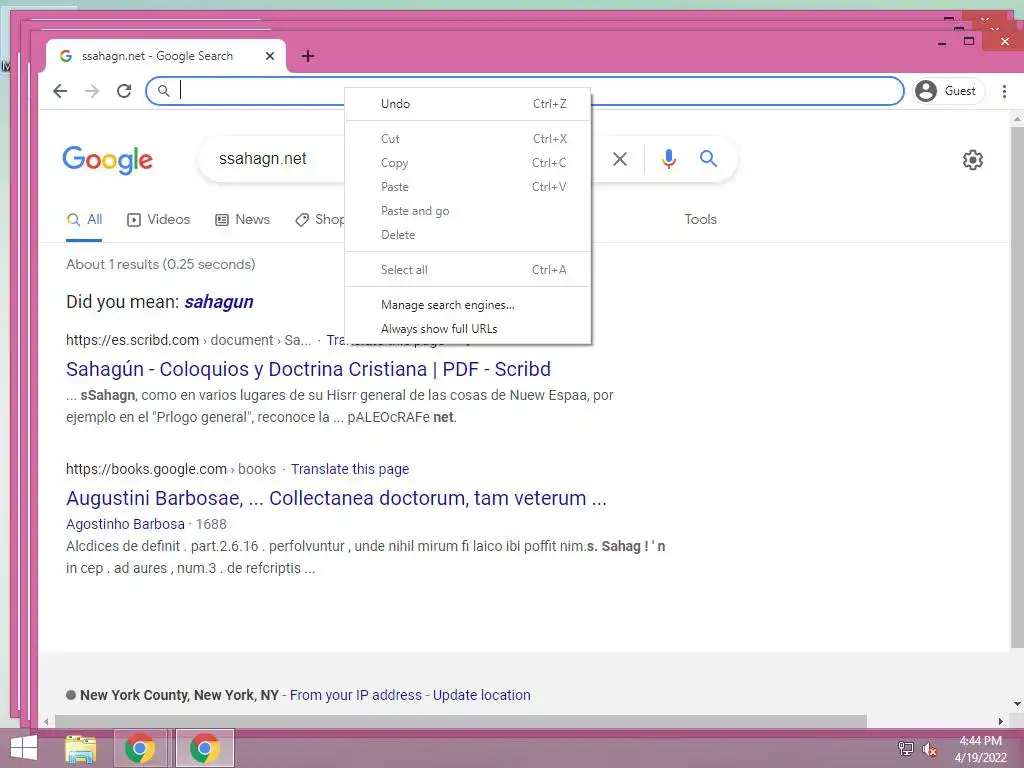Submit search with the blue magnifier icon
Image resolution: width=1024 pixels, height=768 pixels.
point(708,159)
